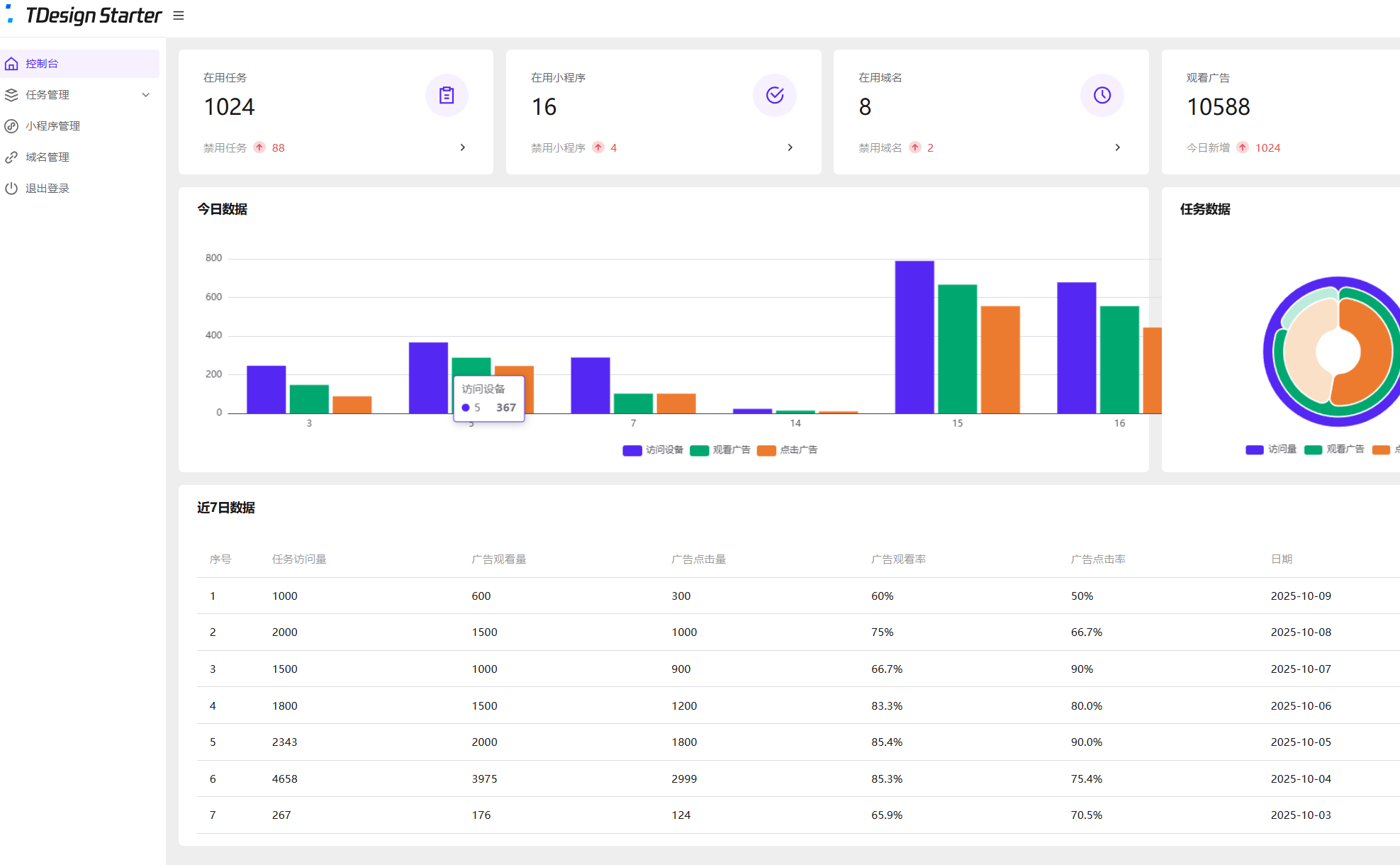Screen dimensions: 1400x865
Task: Click the power icon beside 退出登录
Action: [x=11, y=189]
